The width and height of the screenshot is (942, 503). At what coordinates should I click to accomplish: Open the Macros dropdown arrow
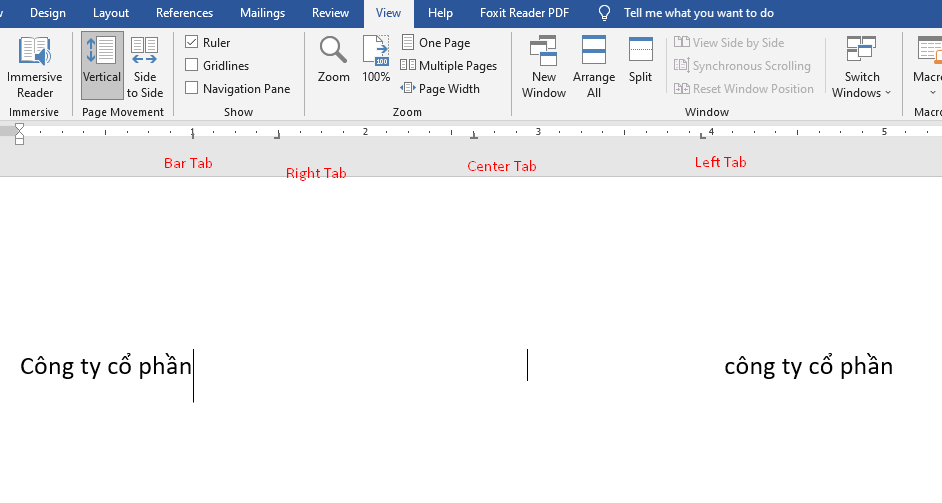[932, 93]
